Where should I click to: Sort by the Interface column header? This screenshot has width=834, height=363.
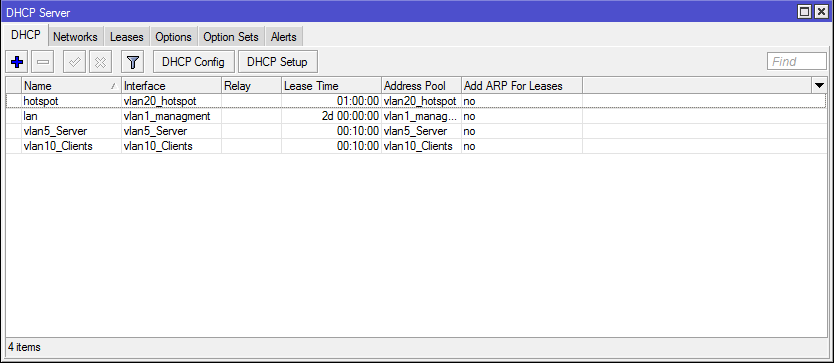(x=171, y=86)
